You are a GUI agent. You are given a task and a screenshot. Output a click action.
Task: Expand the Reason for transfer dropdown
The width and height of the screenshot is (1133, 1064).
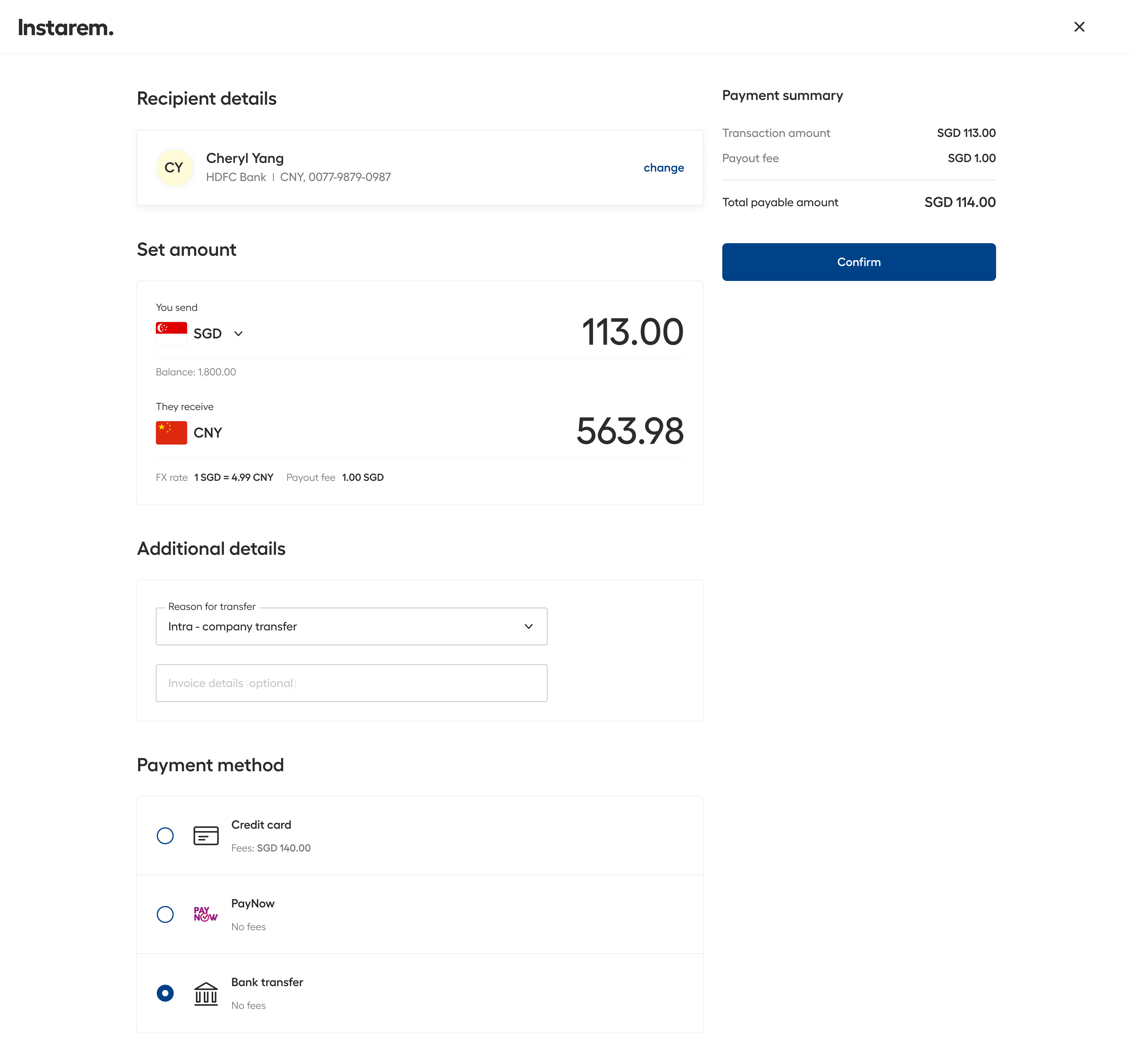tap(351, 626)
